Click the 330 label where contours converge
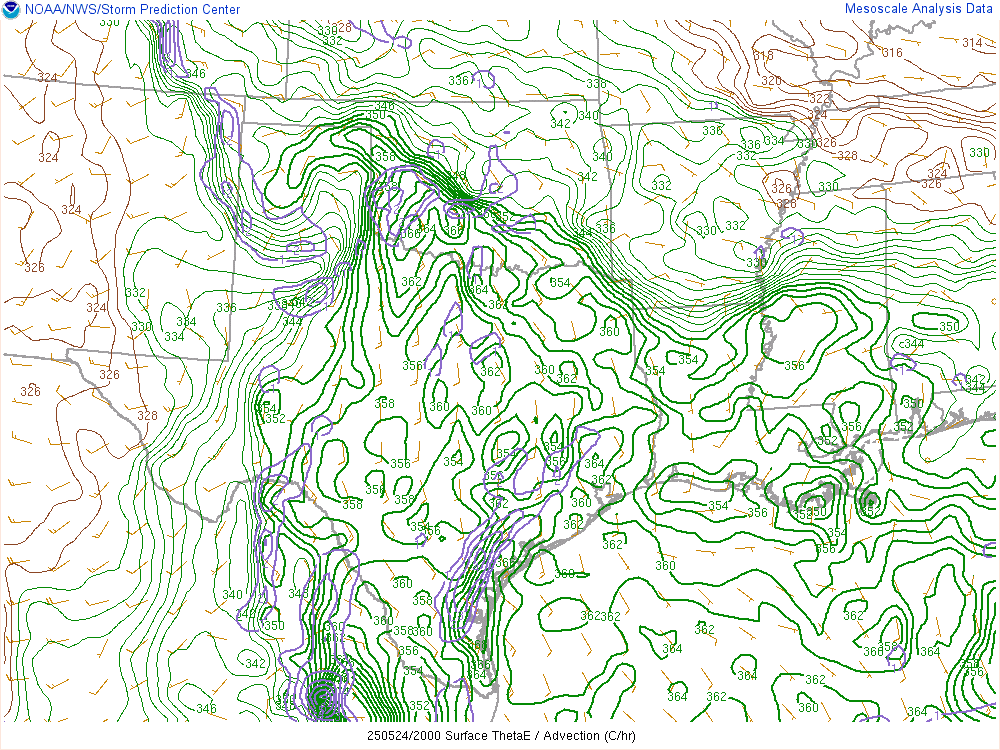Image resolution: width=1000 pixels, height=750 pixels. tap(756, 263)
